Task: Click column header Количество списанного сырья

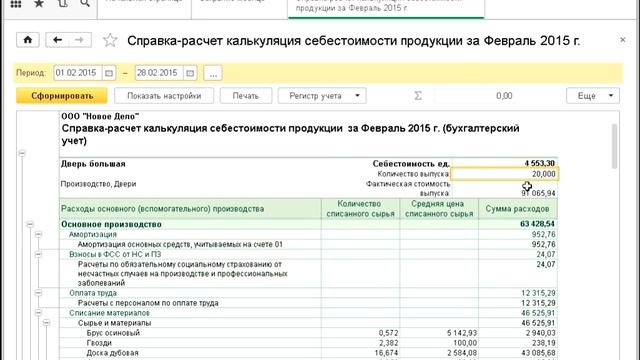Action: coord(360,209)
